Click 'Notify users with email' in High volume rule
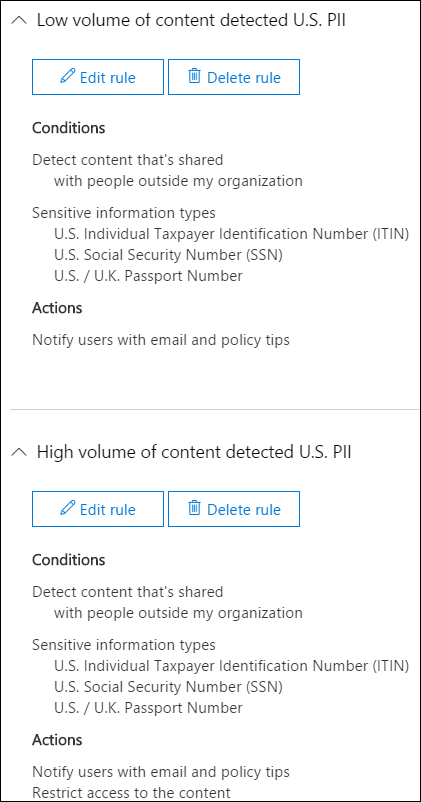 [161, 771]
